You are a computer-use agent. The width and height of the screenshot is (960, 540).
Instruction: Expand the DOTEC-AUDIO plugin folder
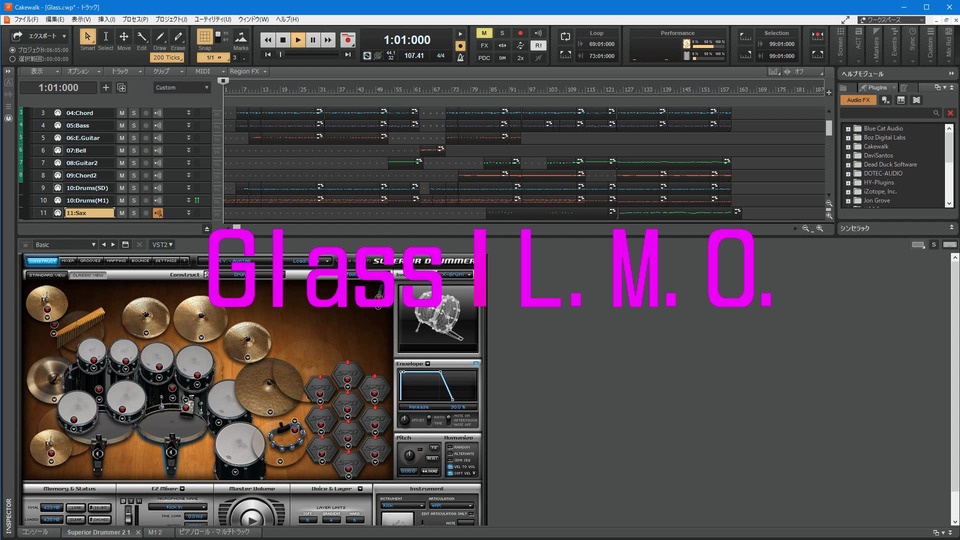pos(848,174)
